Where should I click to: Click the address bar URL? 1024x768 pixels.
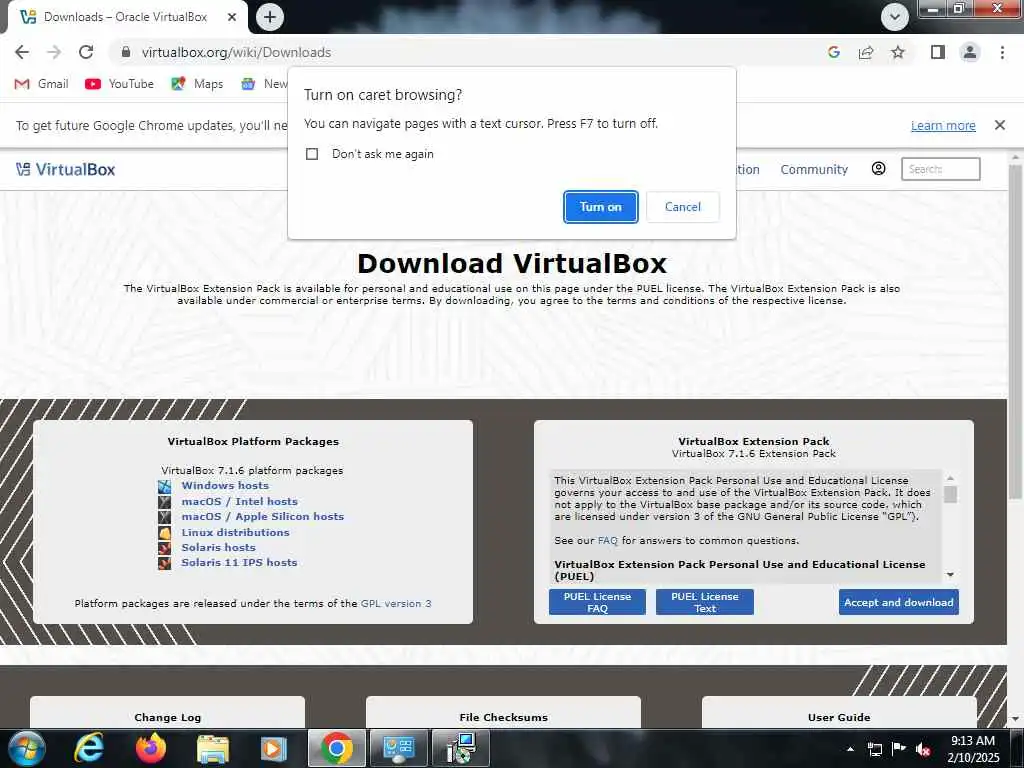[x=236, y=52]
